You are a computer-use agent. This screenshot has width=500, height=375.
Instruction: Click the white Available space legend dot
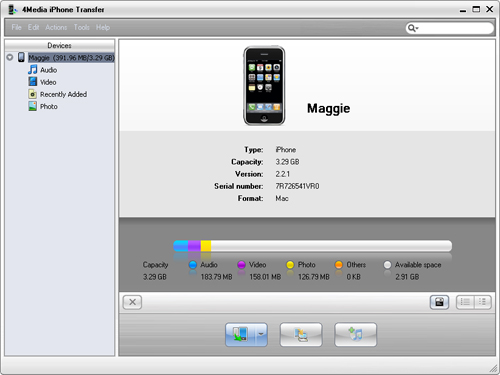[x=387, y=265]
